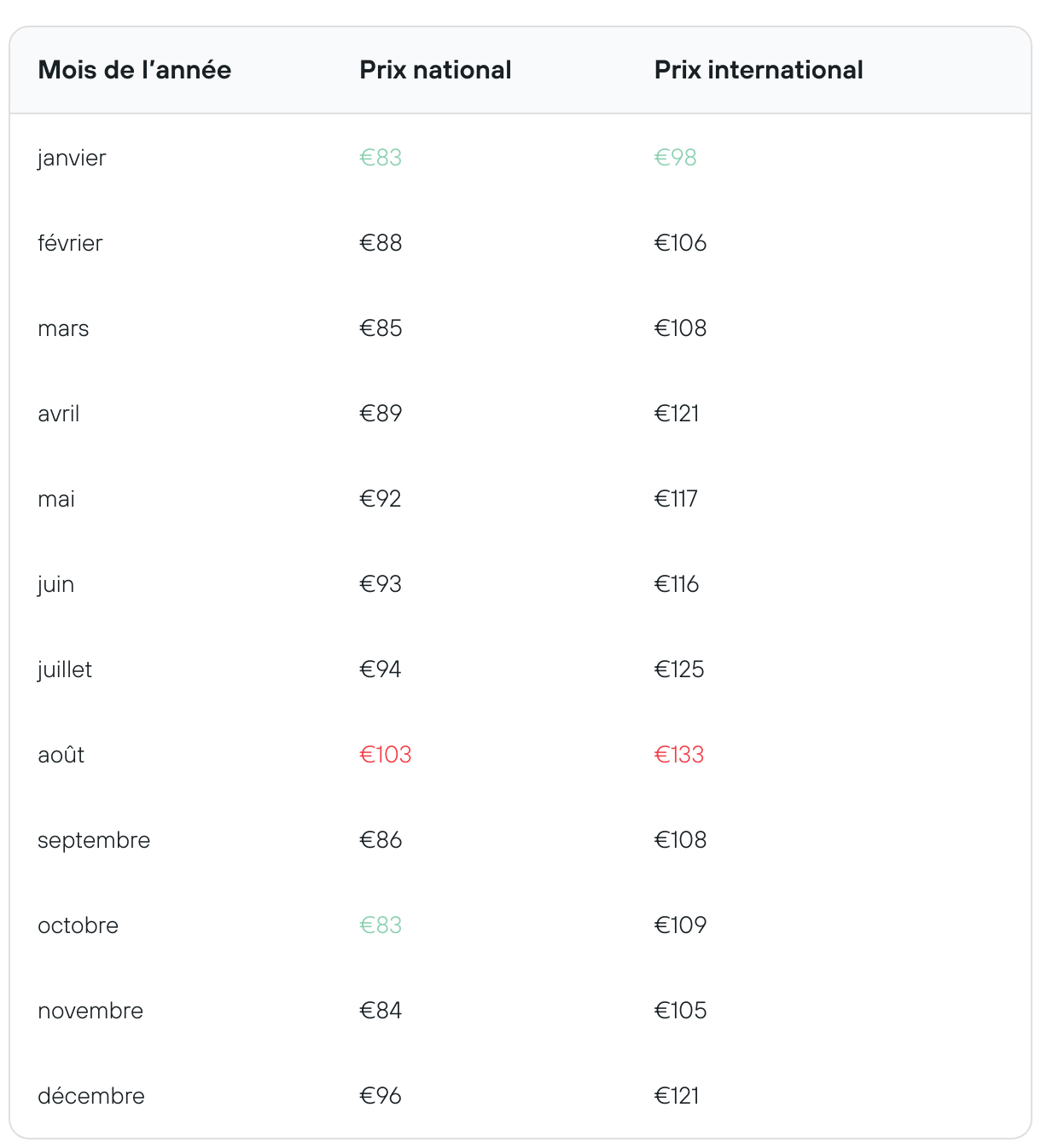Image resolution: width=1041 pixels, height=1148 pixels.
Task: Click the juin national price €93
Action: click(381, 584)
